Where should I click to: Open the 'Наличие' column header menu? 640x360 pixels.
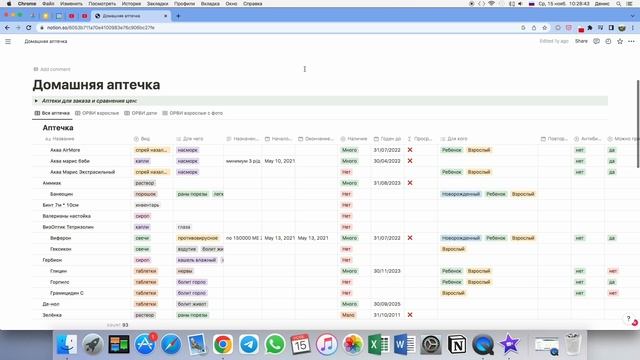[x=353, y=139]
